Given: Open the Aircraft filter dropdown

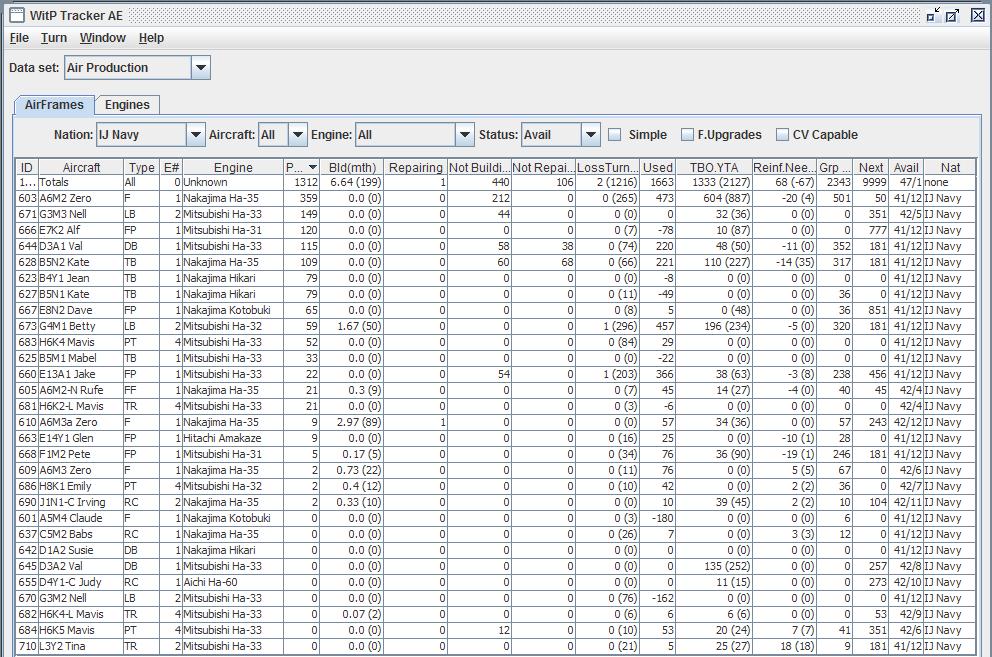Looking at the screenshot, I should click(x=298, y=135).
